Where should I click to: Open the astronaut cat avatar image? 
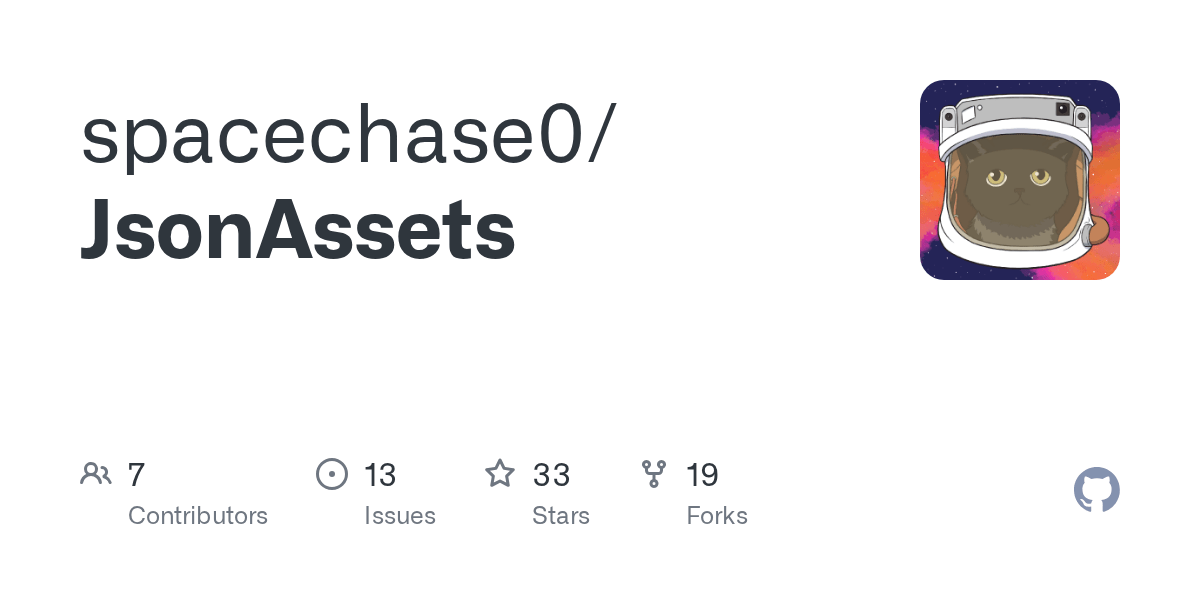pyautogui.click(x=1019, y=180)
